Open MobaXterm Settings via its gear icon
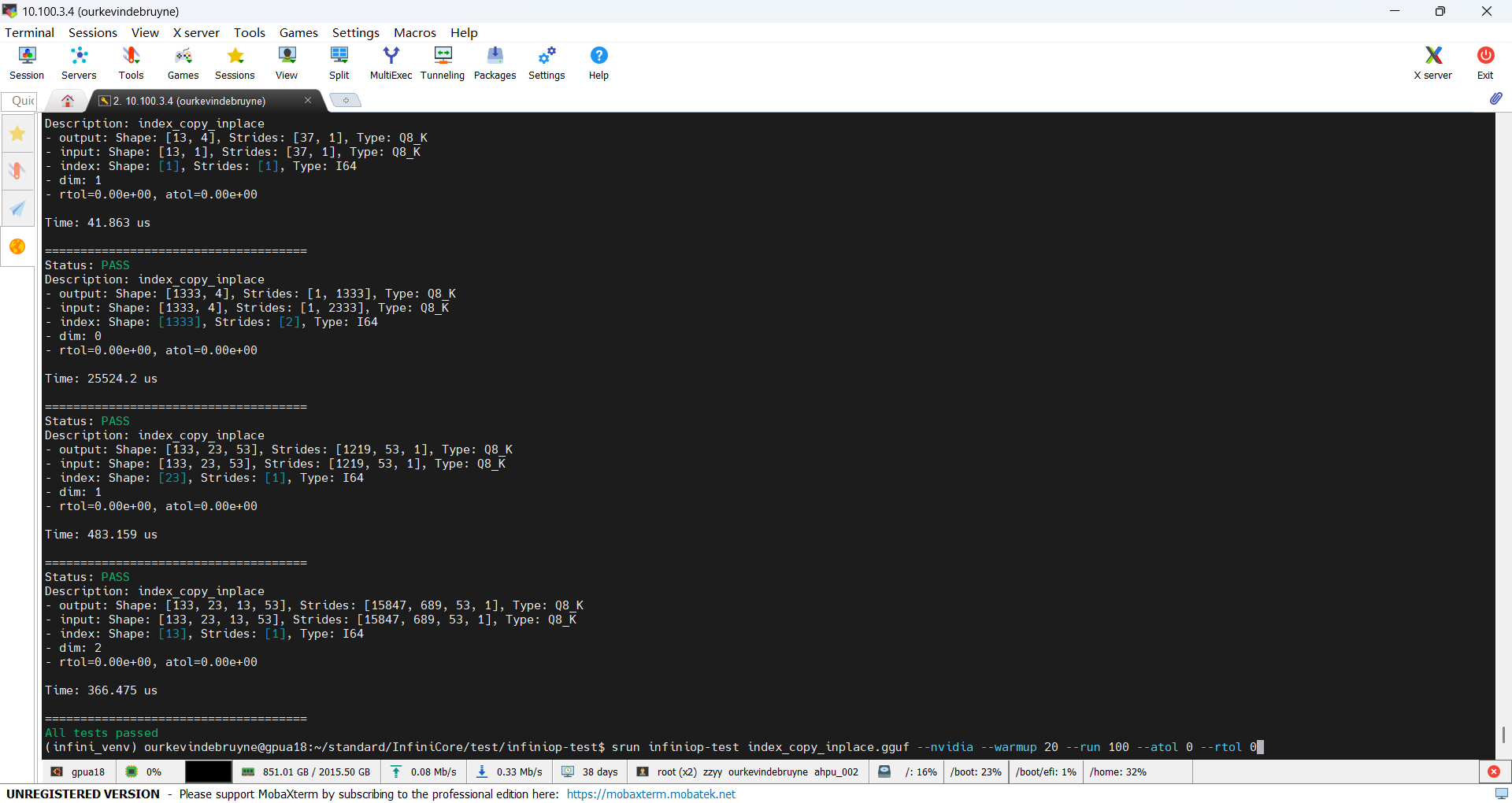Image resolution: width=1512 pixels, height=803 pixels. 547,62
